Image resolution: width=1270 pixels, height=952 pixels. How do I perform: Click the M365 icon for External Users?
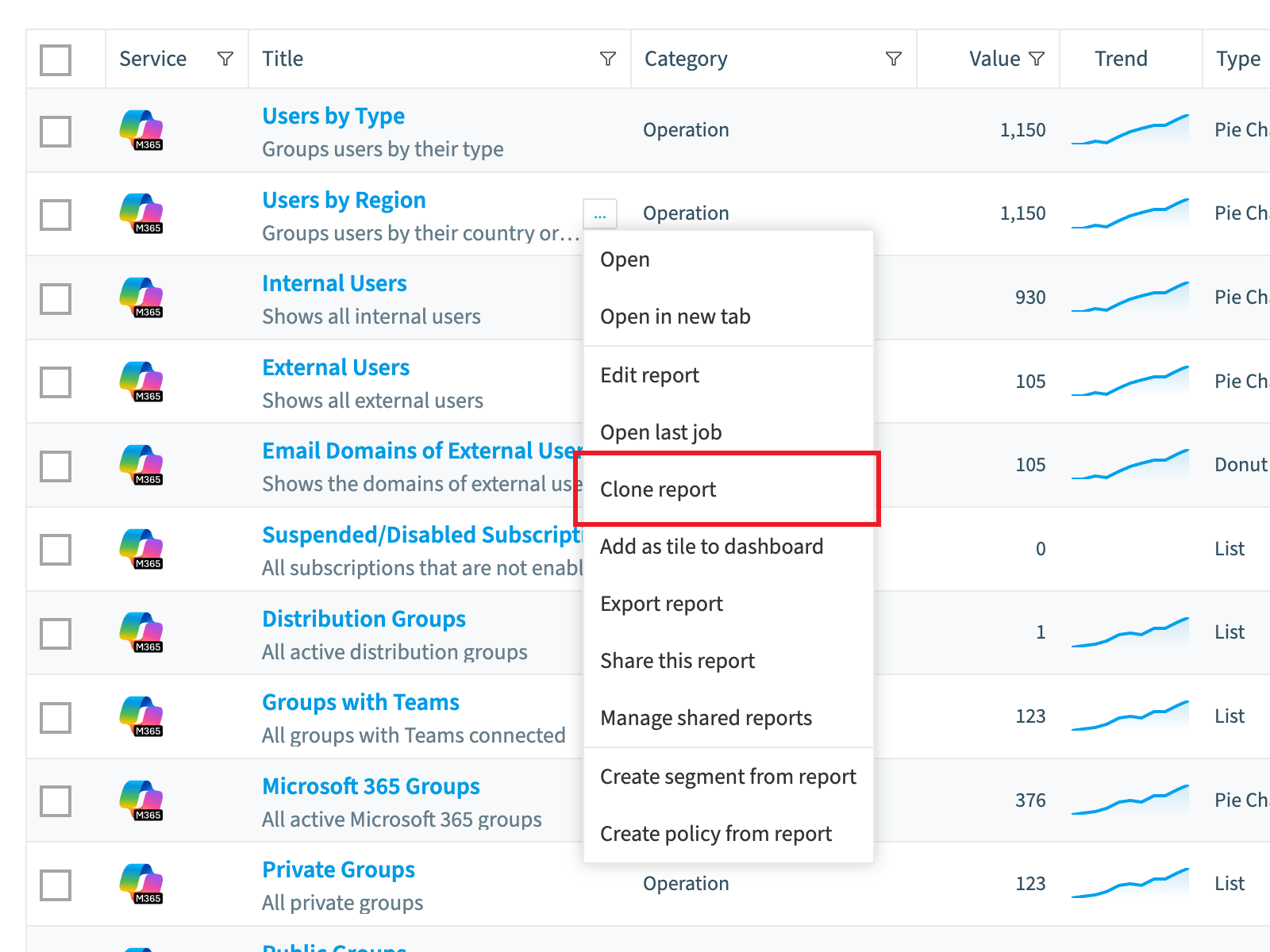(141, 382)
